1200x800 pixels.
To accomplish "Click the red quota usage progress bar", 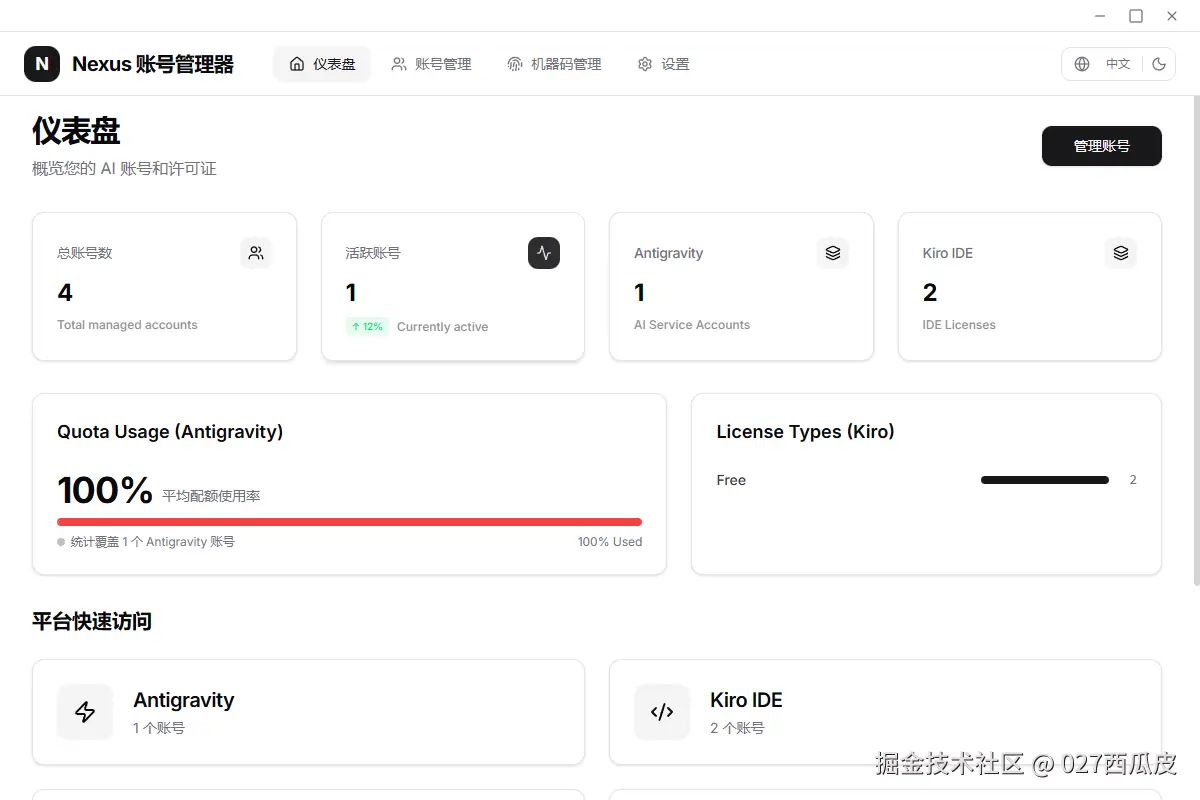I will click(349, 521).
